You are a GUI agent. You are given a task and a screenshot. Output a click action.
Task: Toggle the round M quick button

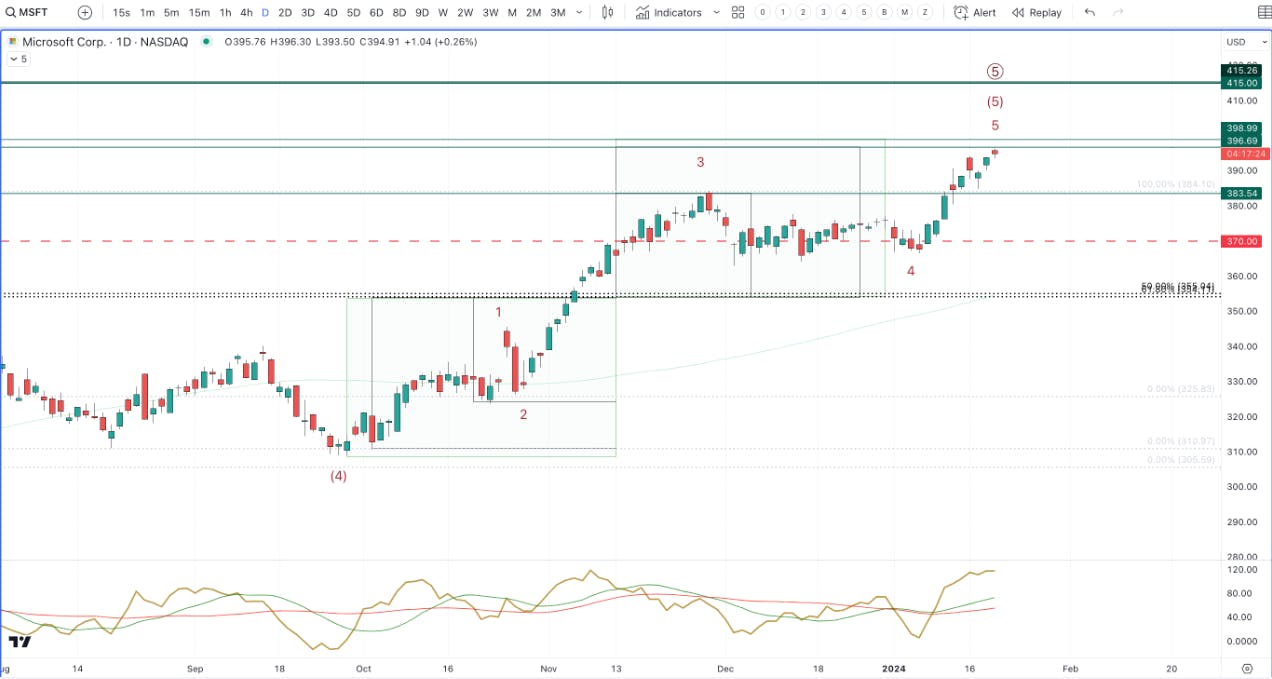click(x=905, y=13)
